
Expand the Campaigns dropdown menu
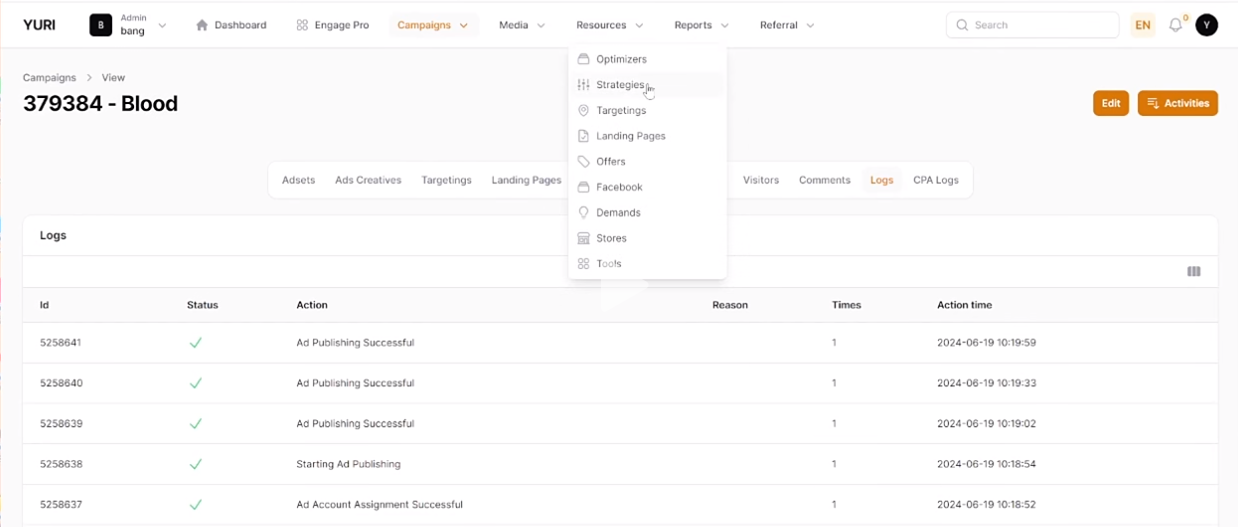[x=433, y=25]
